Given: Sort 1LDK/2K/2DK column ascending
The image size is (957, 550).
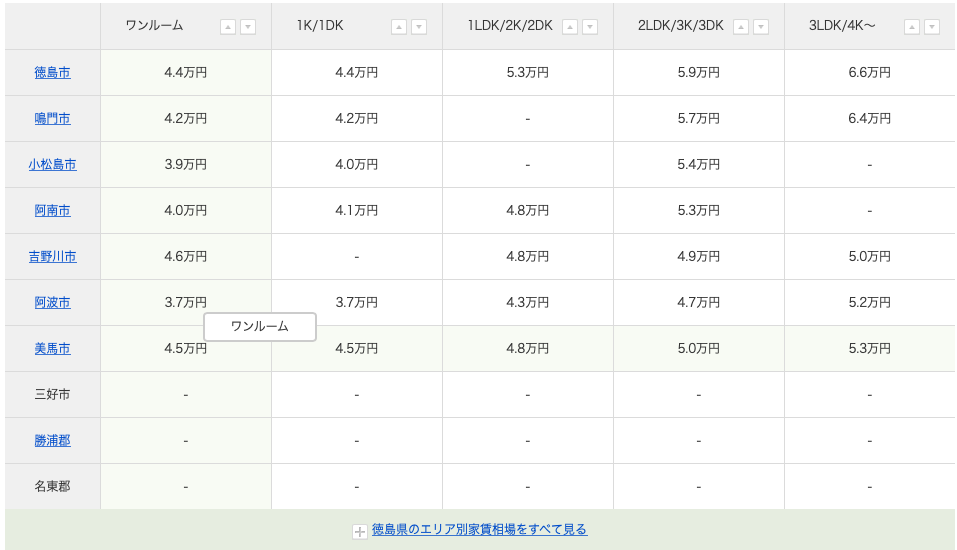Looking at the screenshot, I should tap(569, 27).
